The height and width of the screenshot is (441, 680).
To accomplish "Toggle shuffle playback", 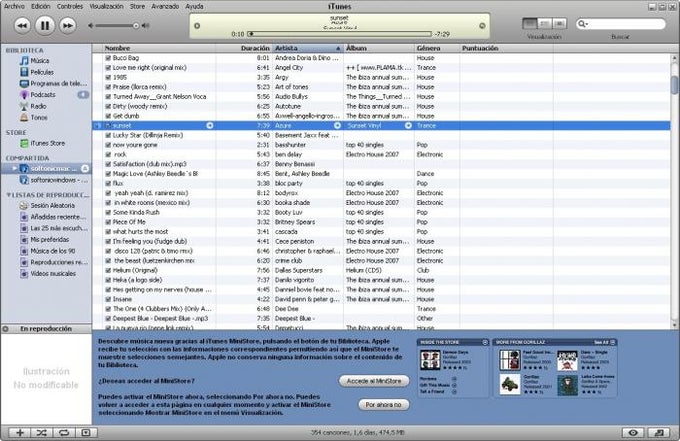I will (42, 432).
